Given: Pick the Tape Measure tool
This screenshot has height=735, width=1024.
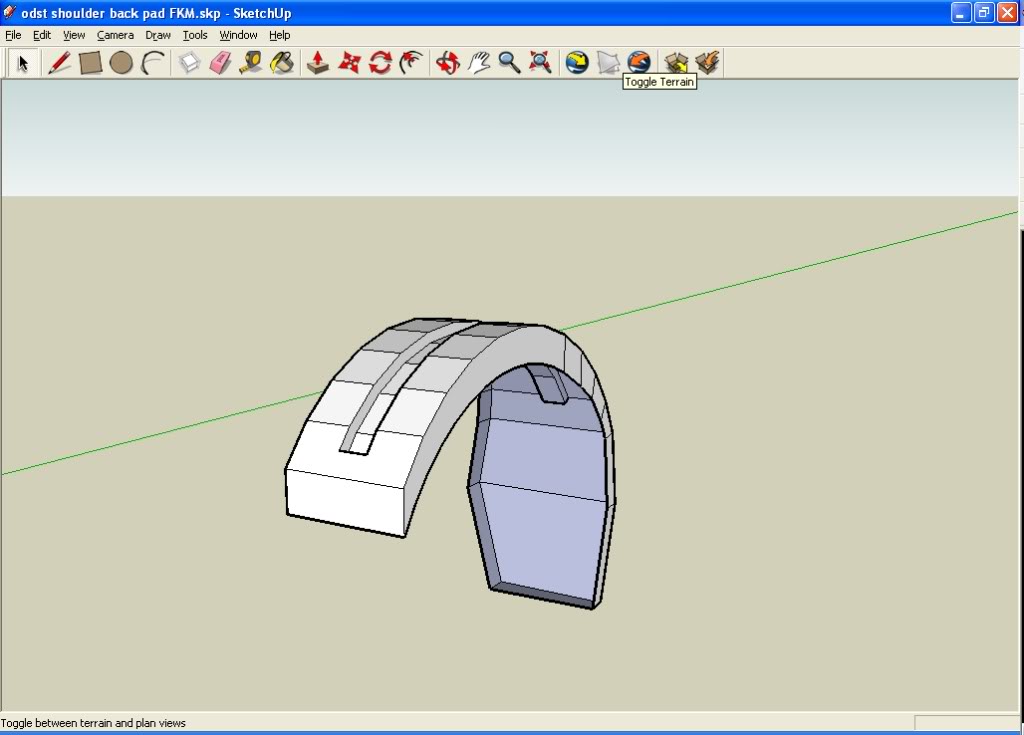Looking at the screenshot, I should [251, 63].
